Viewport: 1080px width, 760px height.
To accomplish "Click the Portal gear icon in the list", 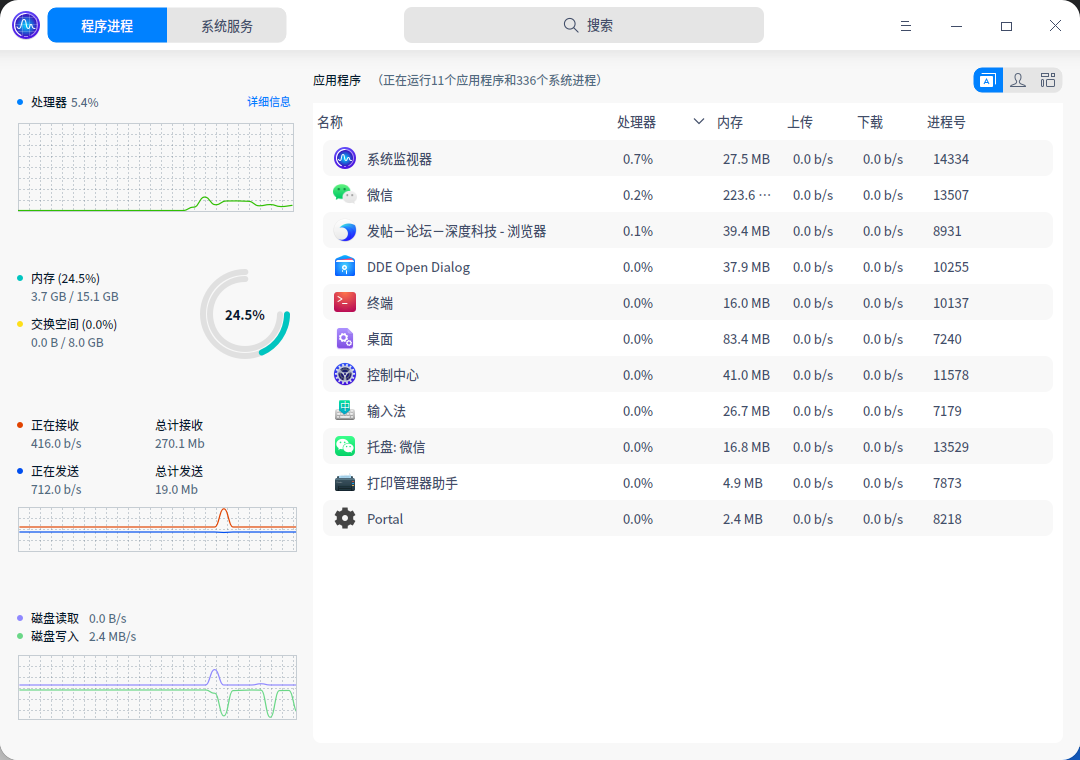I will click(344, 518).
